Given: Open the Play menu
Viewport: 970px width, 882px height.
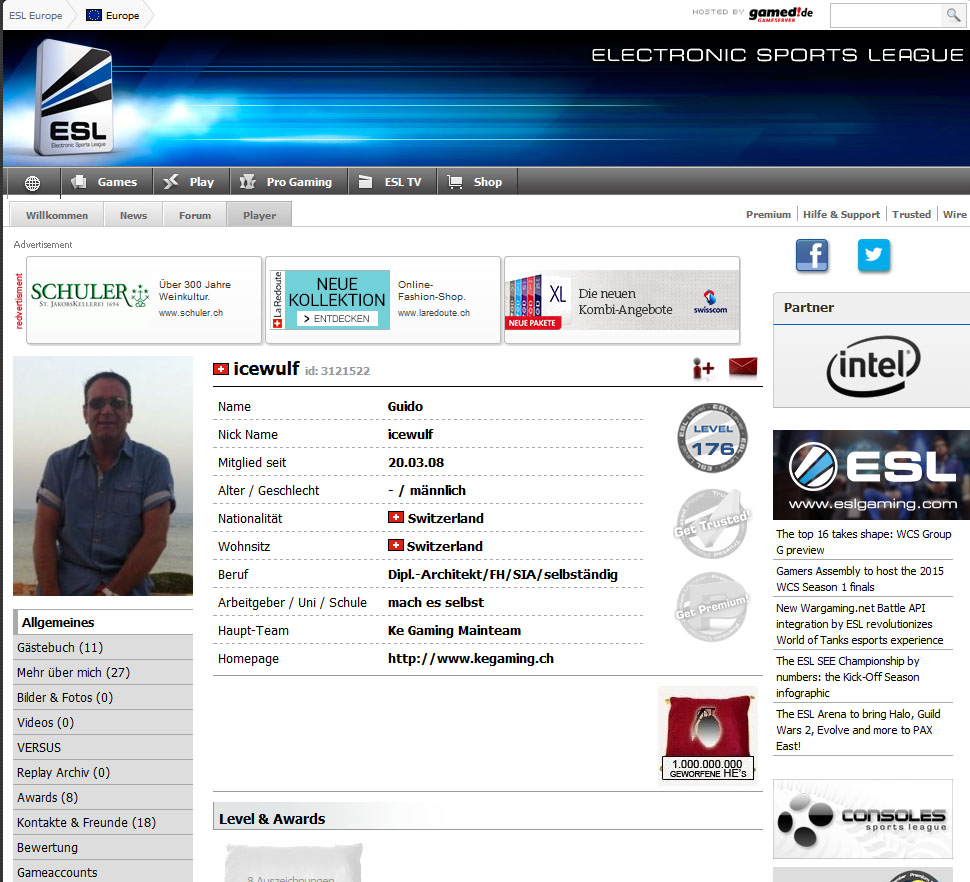Looking at the screenshot, I should click(x=191, y=182).
